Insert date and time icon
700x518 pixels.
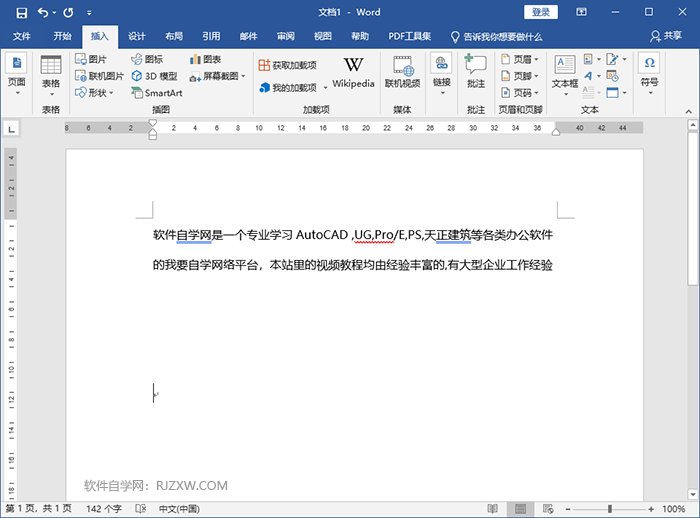click(x=612, y=76)
